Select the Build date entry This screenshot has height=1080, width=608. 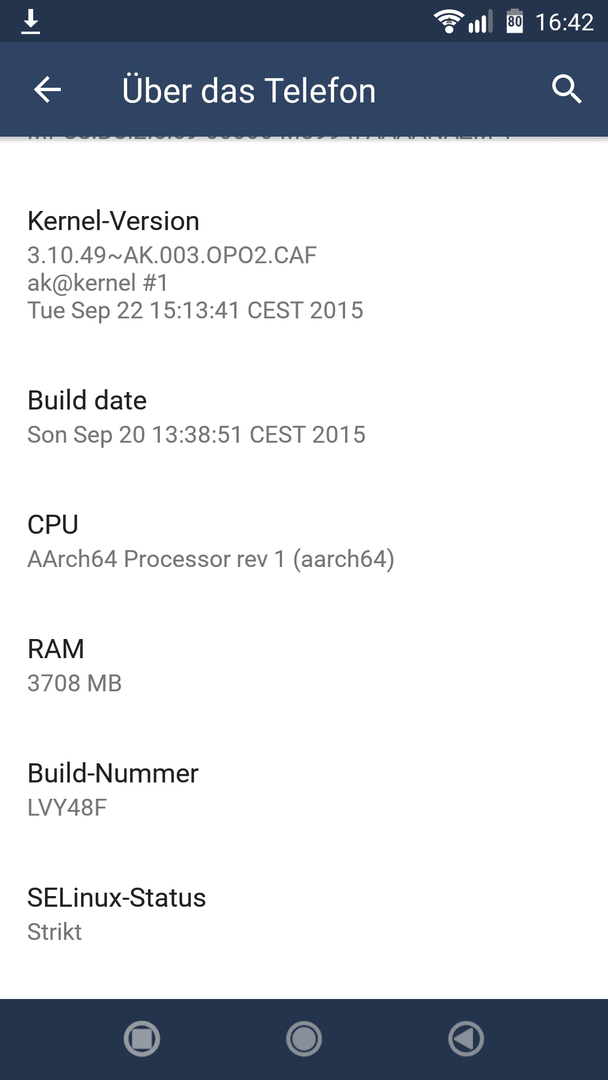tap(304, 417)
